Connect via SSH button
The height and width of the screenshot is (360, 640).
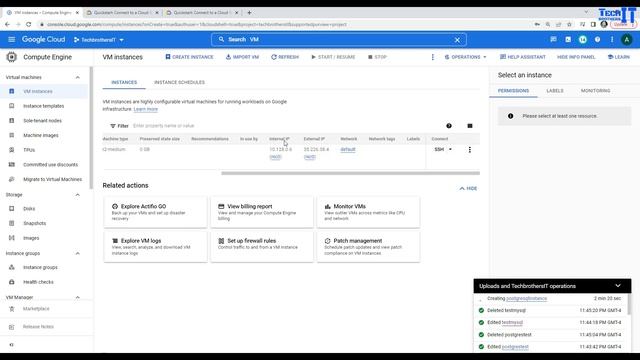439,149
